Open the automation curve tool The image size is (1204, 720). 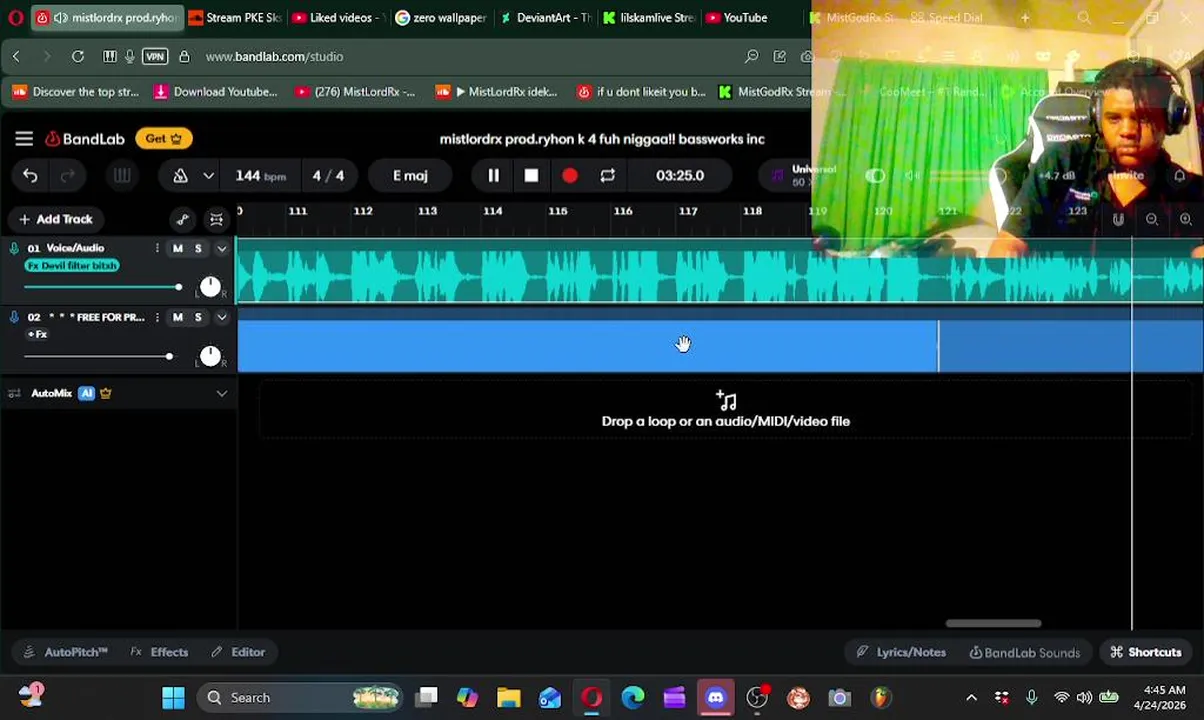pos(182,220)
